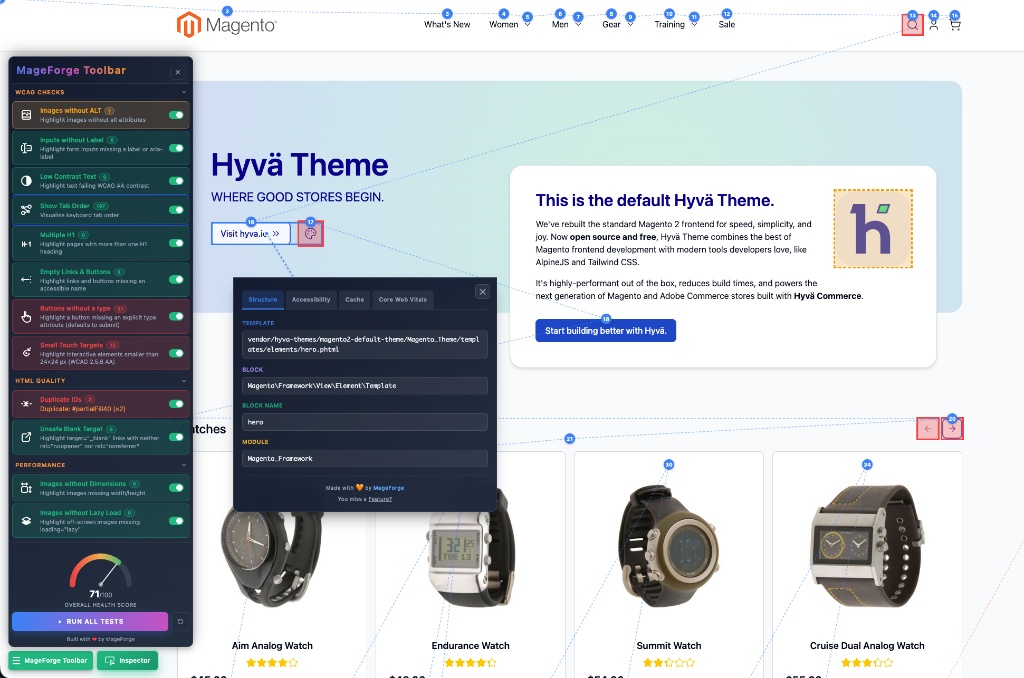This screenshot has width=1024, height=678.
Task: Switch to the Cache tab
Action: coord(355,299)
